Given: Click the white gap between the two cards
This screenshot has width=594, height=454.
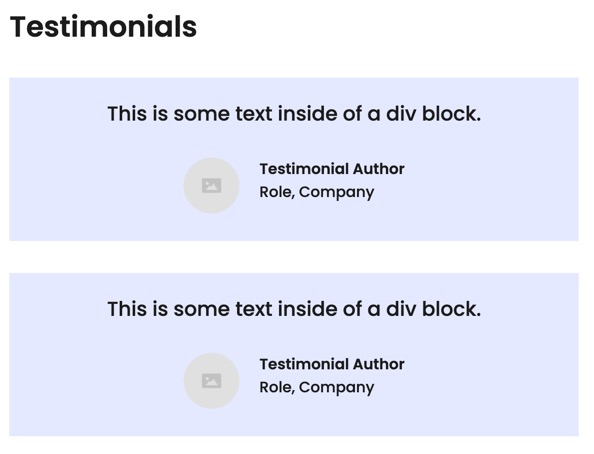Looking at the screenshot, I should (294, 257).
